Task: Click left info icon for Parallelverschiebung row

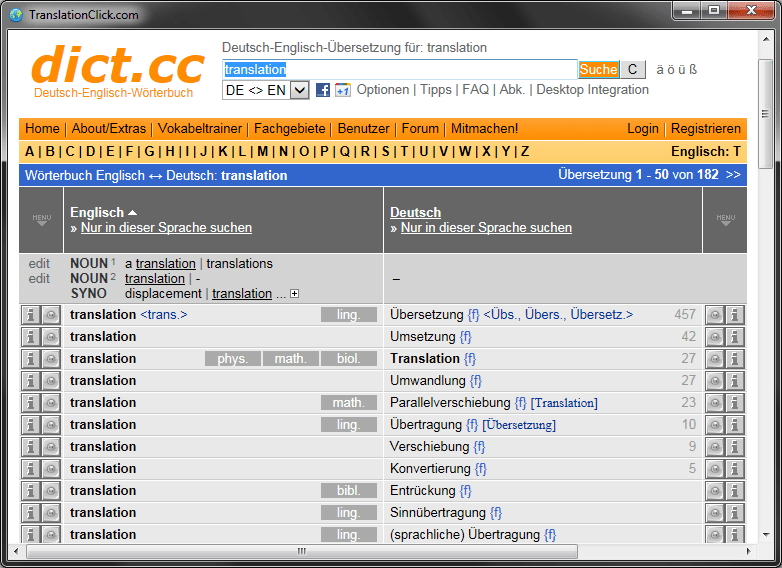Action: coord(30,403)
